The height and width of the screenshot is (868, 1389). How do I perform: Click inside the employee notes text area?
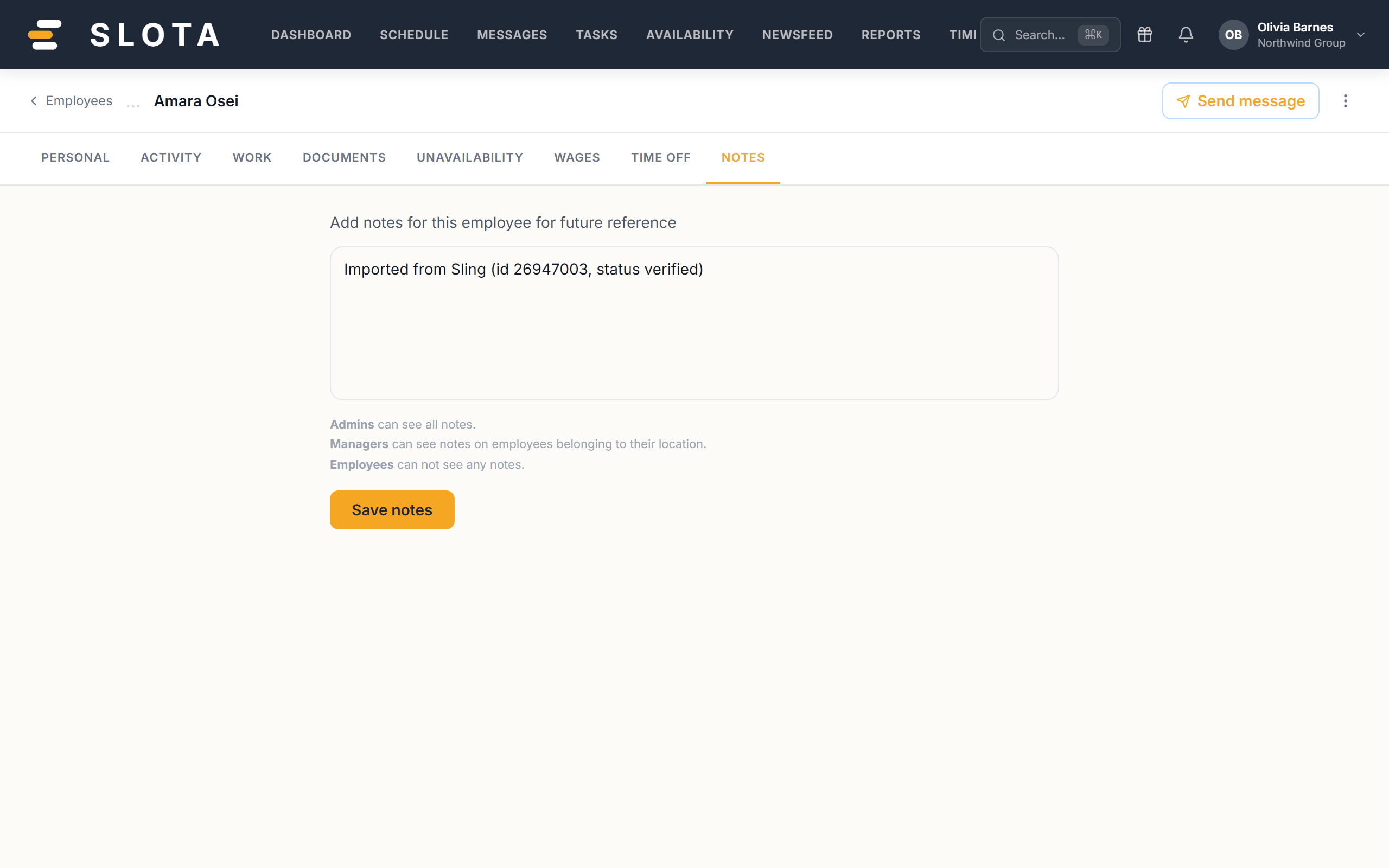coord(694,323)
